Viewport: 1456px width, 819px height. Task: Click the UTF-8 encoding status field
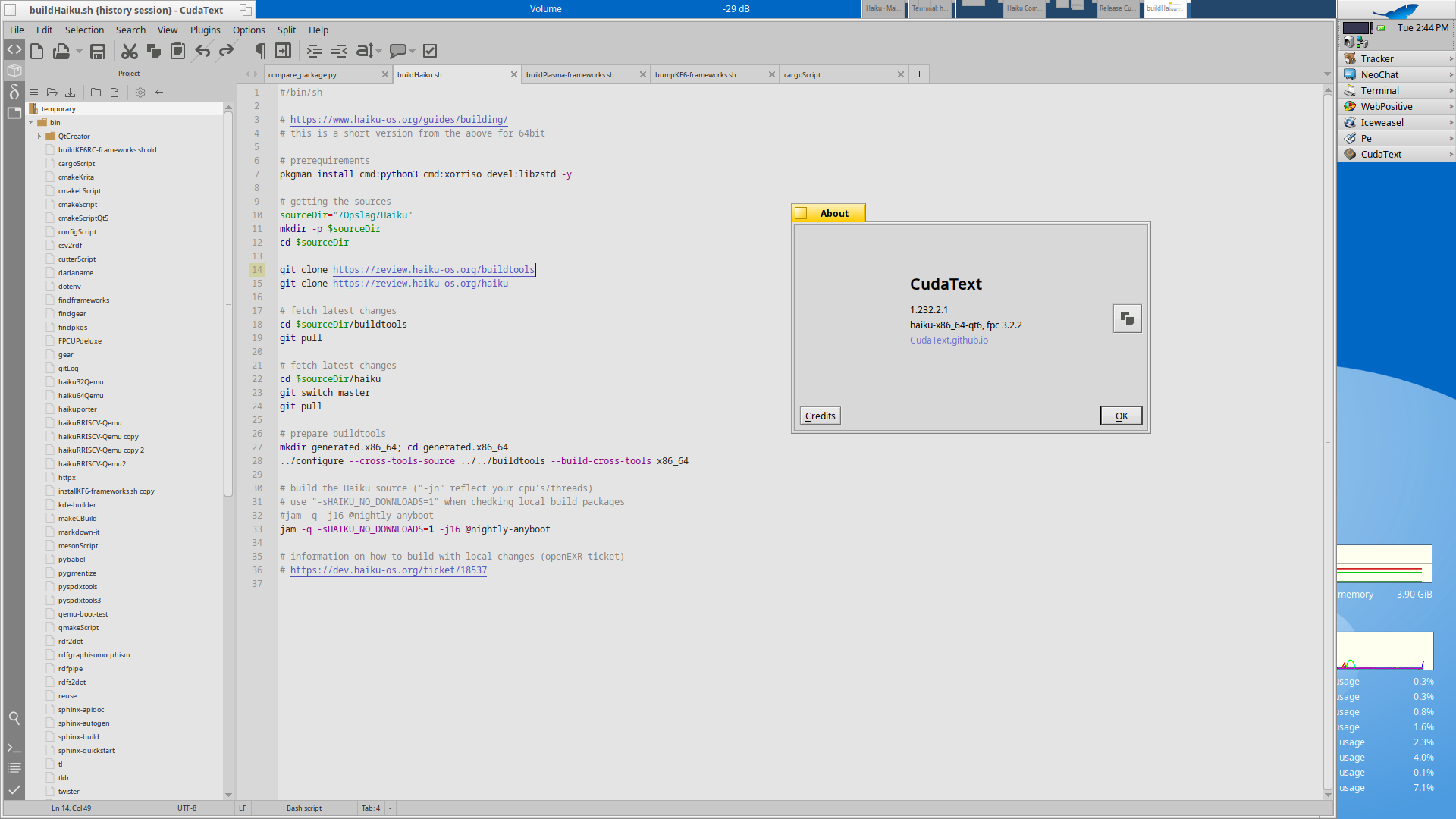pyautogui.click(x=187, y=808)
